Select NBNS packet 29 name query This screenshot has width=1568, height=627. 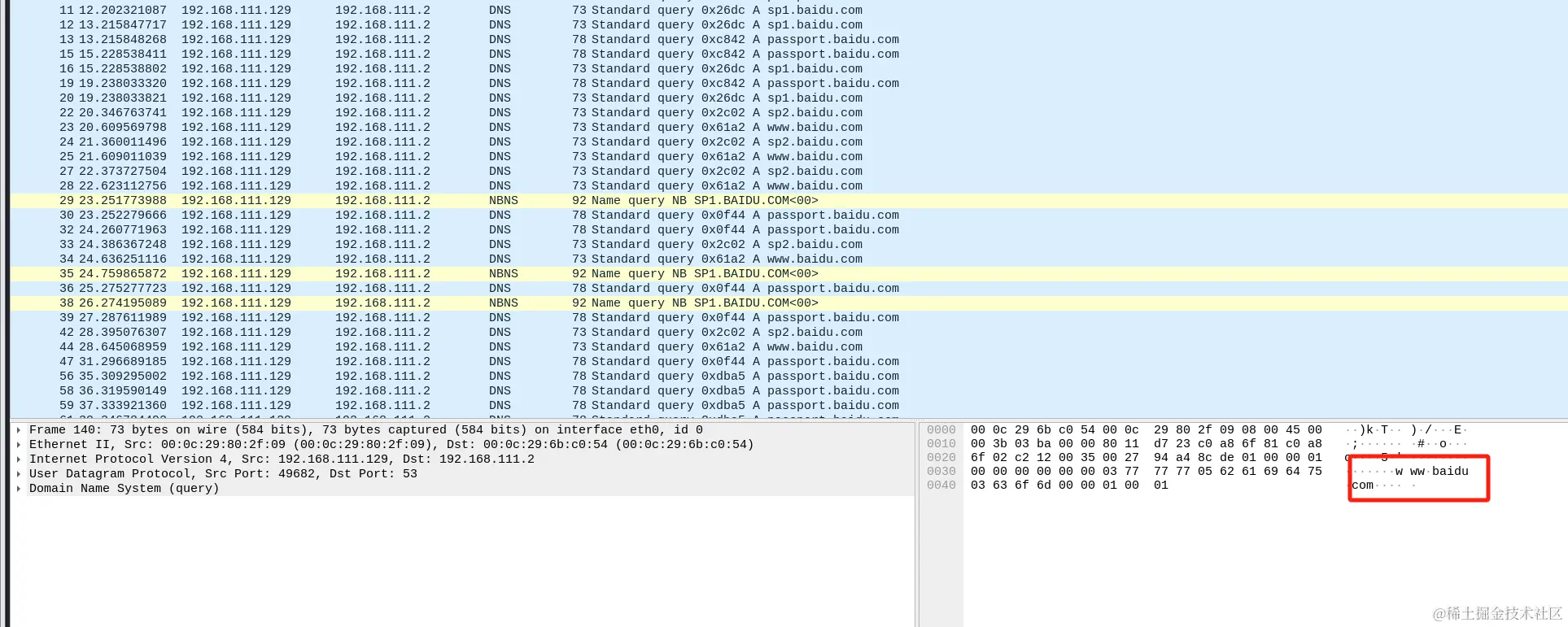789,201
